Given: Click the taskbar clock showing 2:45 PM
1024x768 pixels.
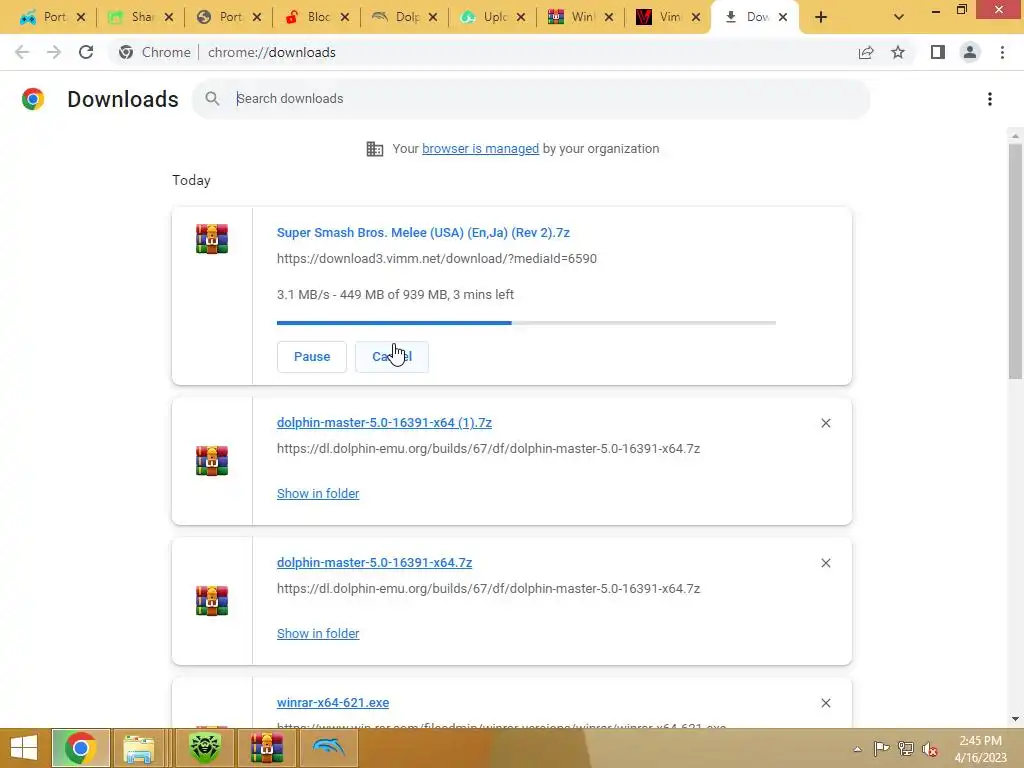Looking at the screenshot, I should (x=980, y=748).
